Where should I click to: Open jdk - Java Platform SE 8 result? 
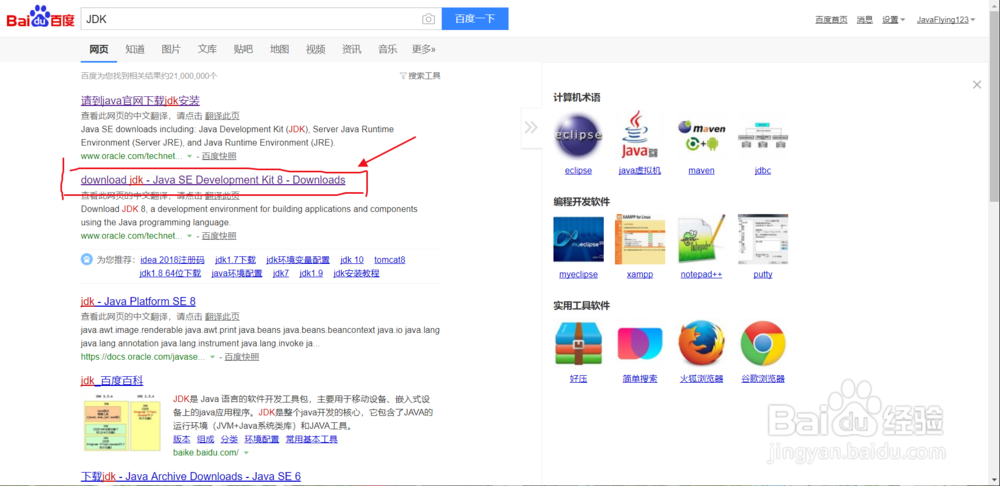click(x=138, y=302)
